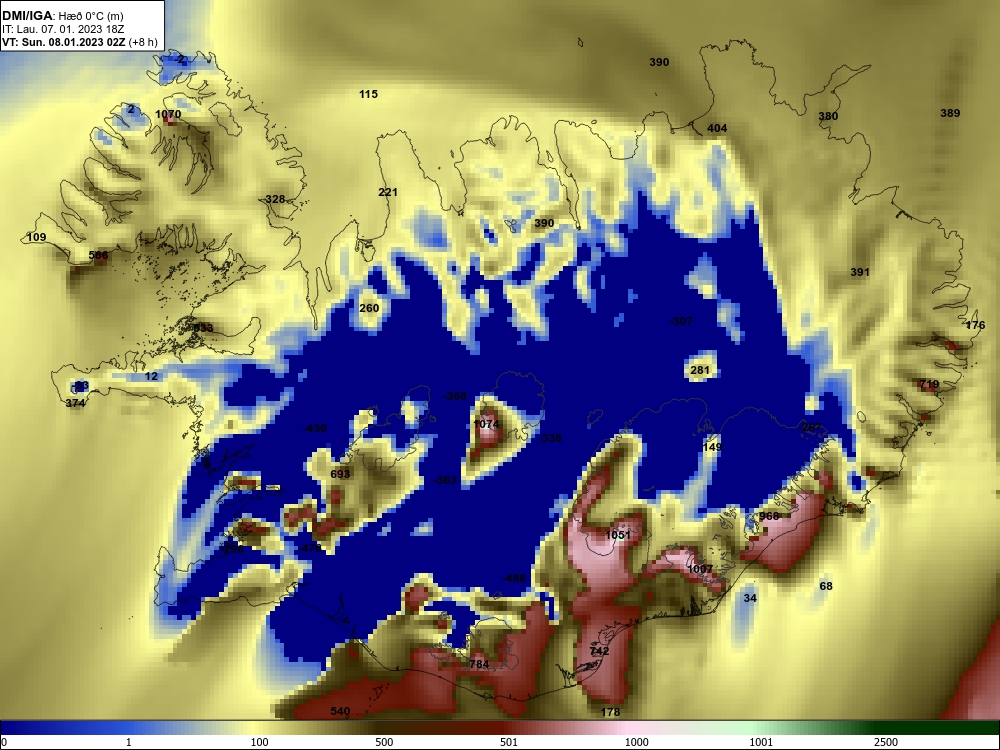1000x750 pixels.
Task: Click the '1051' height label
Action: click(618, 535)
